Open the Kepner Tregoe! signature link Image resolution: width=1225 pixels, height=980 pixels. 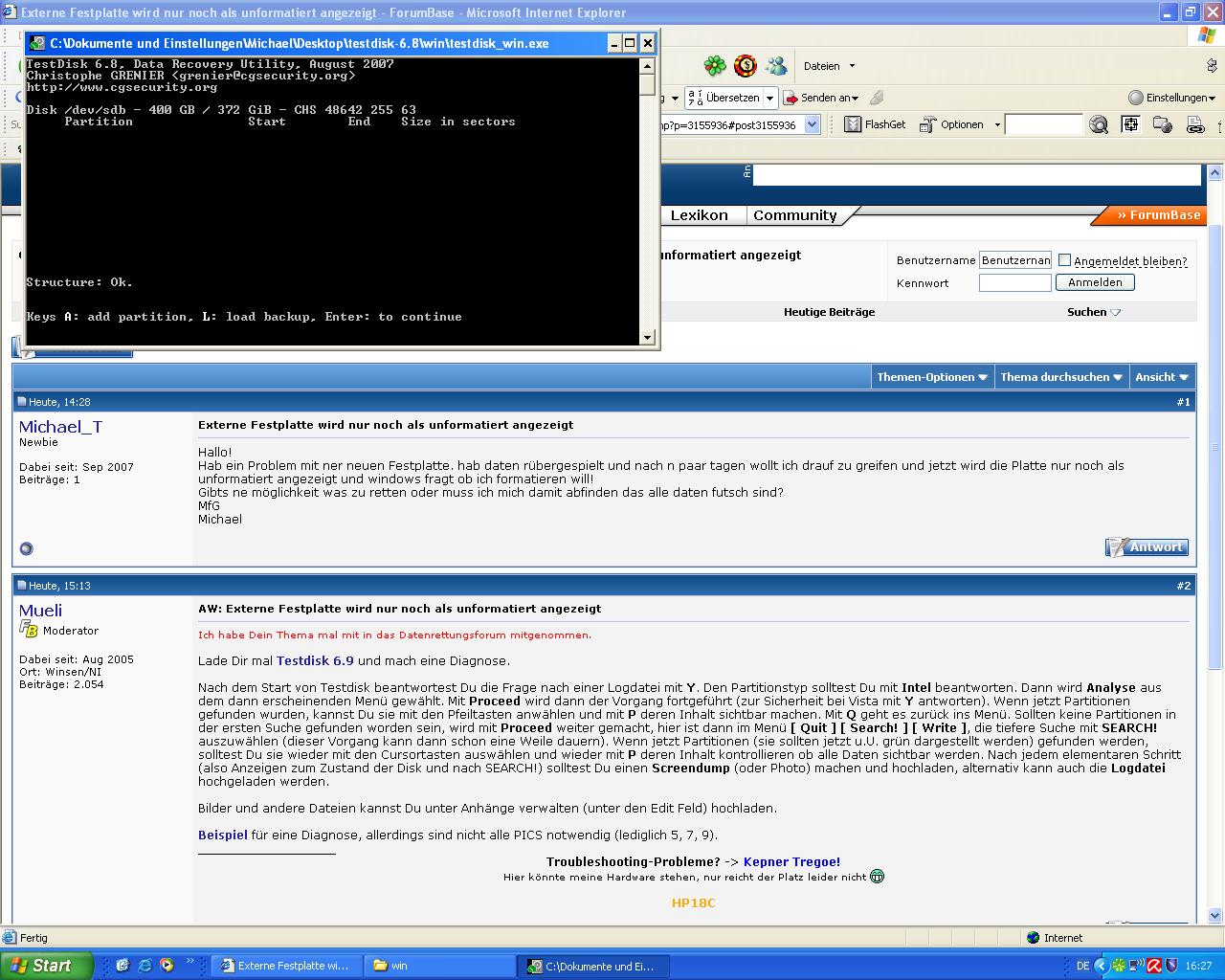click(791, 861)
